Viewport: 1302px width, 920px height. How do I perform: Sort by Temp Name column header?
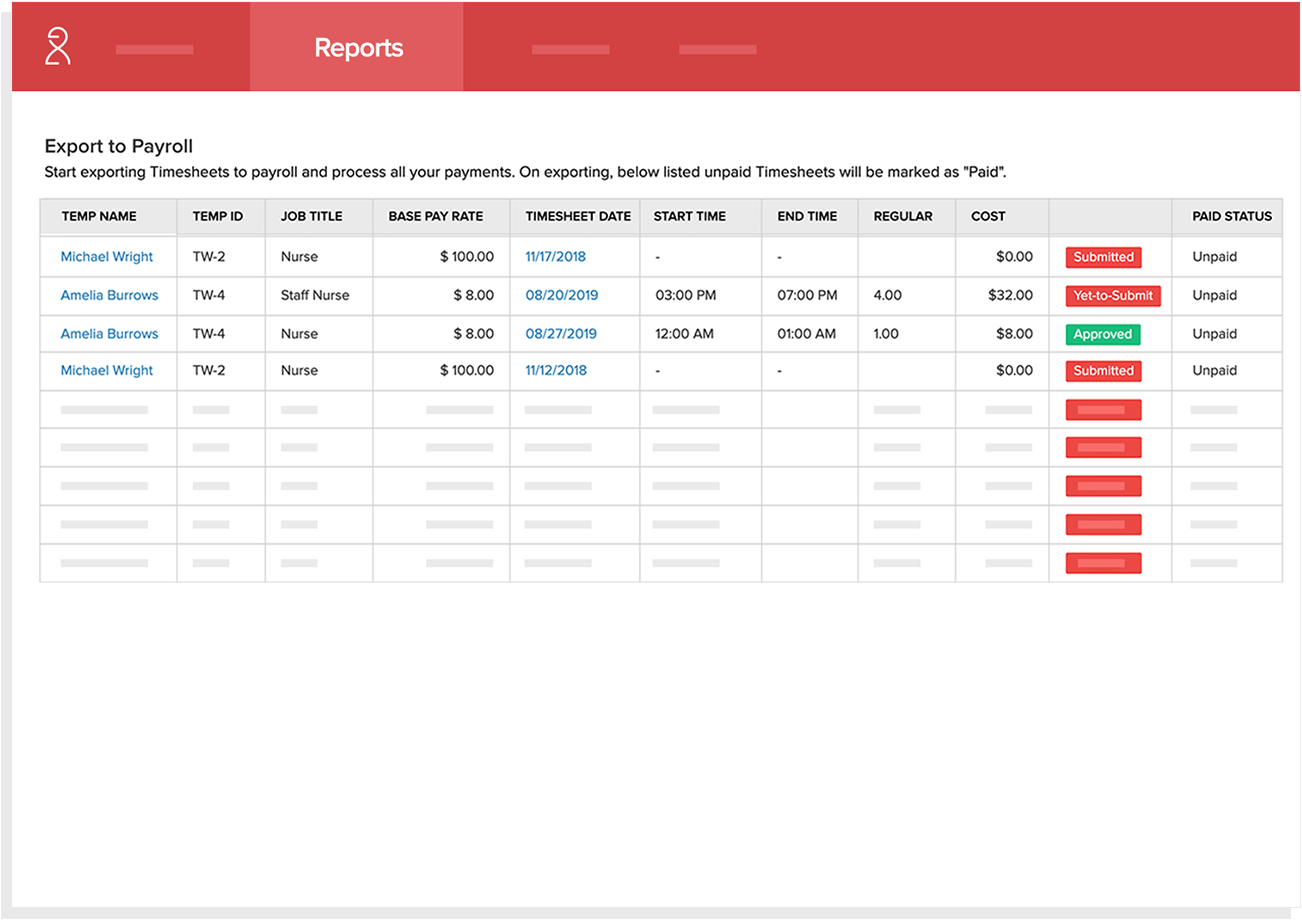pos(99,216)
